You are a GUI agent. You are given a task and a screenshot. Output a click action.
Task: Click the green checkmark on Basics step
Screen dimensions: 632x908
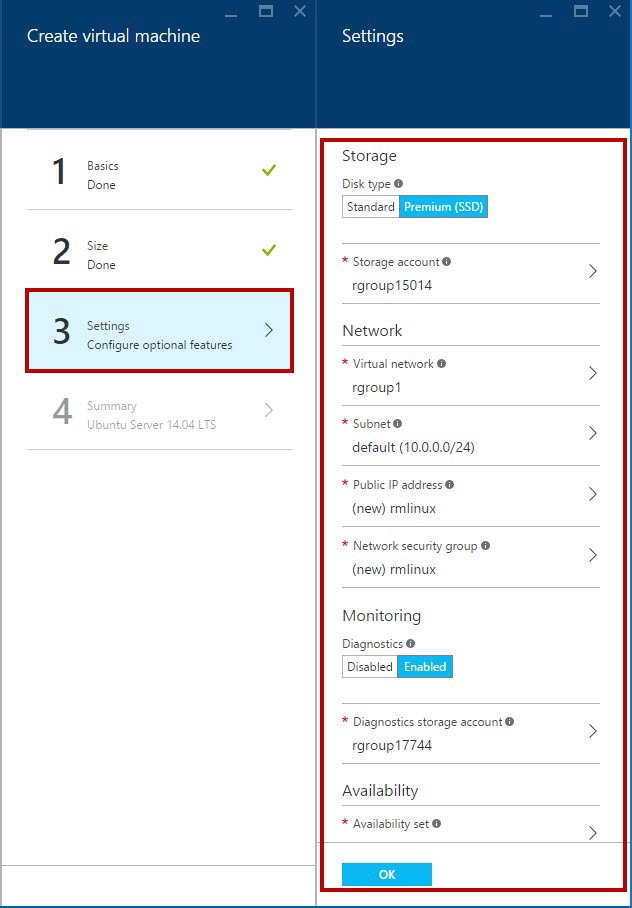click(269, 170)
